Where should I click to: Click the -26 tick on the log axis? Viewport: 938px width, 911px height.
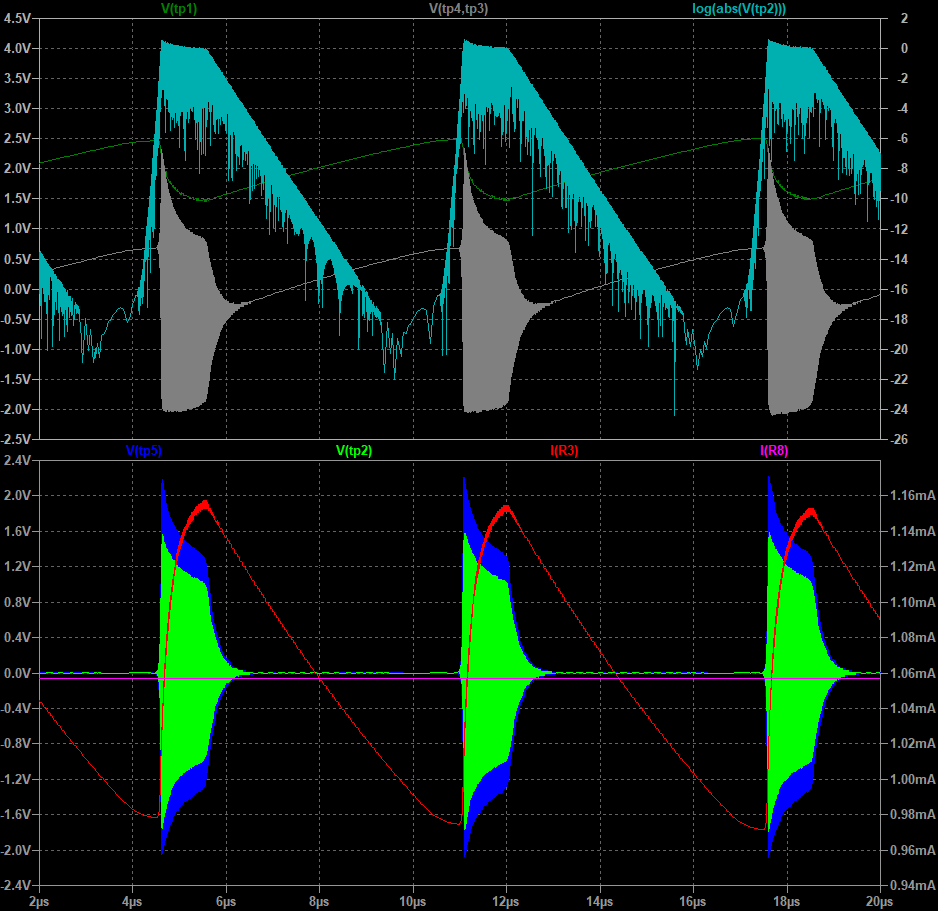pyautogui.click(x=901, y=440)
